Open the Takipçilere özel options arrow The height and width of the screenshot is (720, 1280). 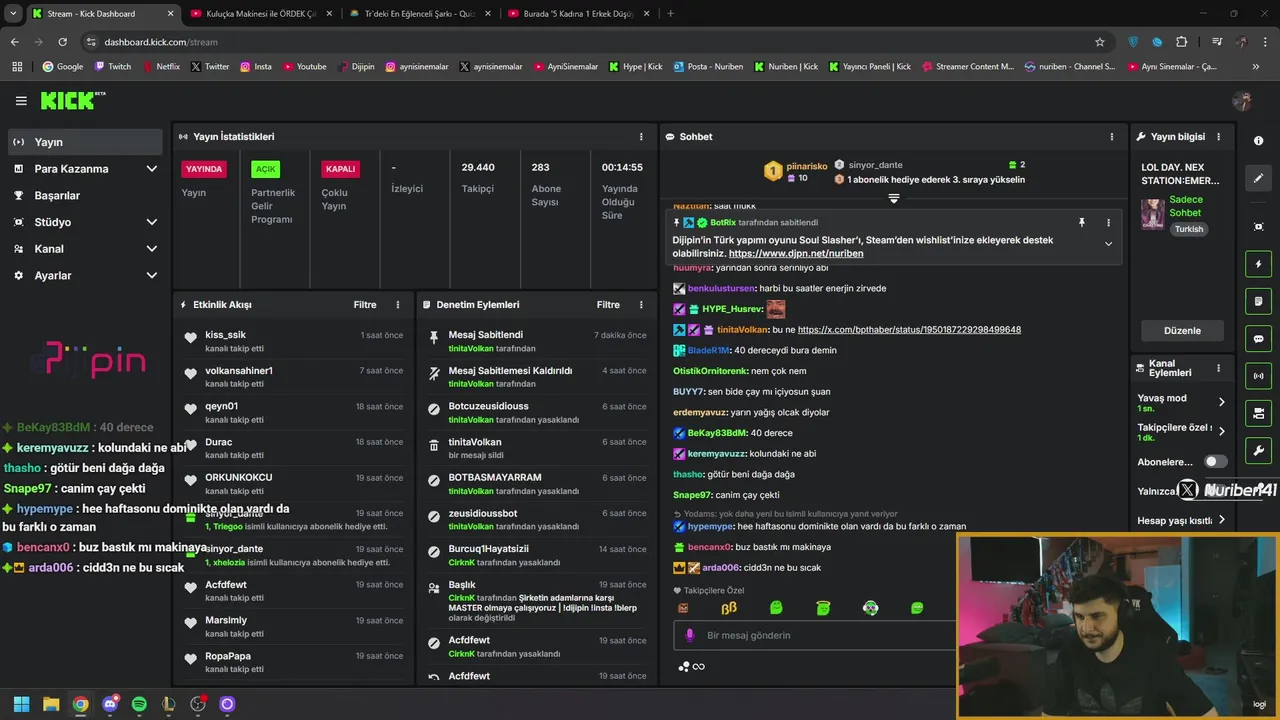(x=1221, y=432)
